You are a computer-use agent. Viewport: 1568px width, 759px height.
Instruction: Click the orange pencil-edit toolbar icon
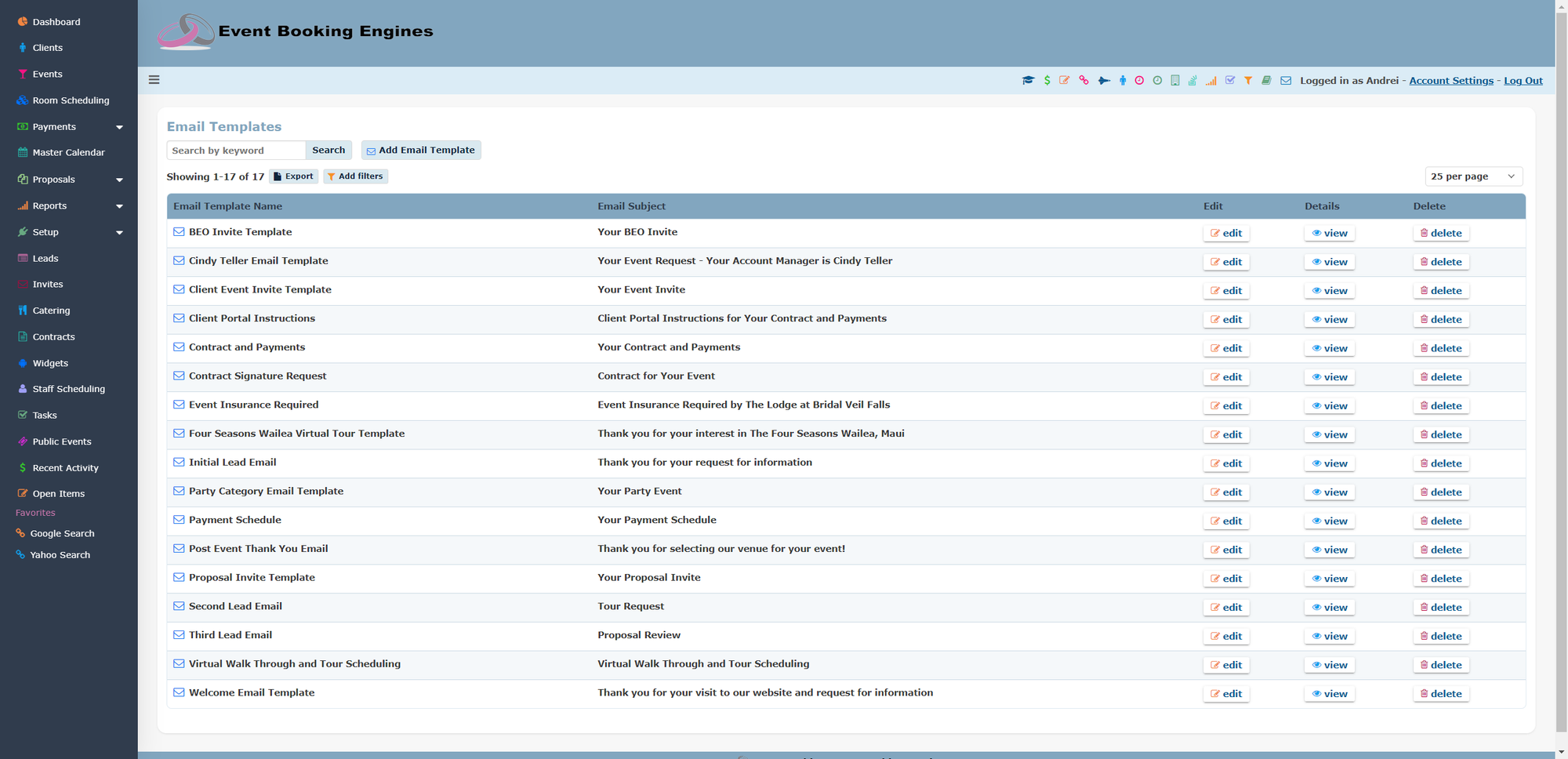1065,80
